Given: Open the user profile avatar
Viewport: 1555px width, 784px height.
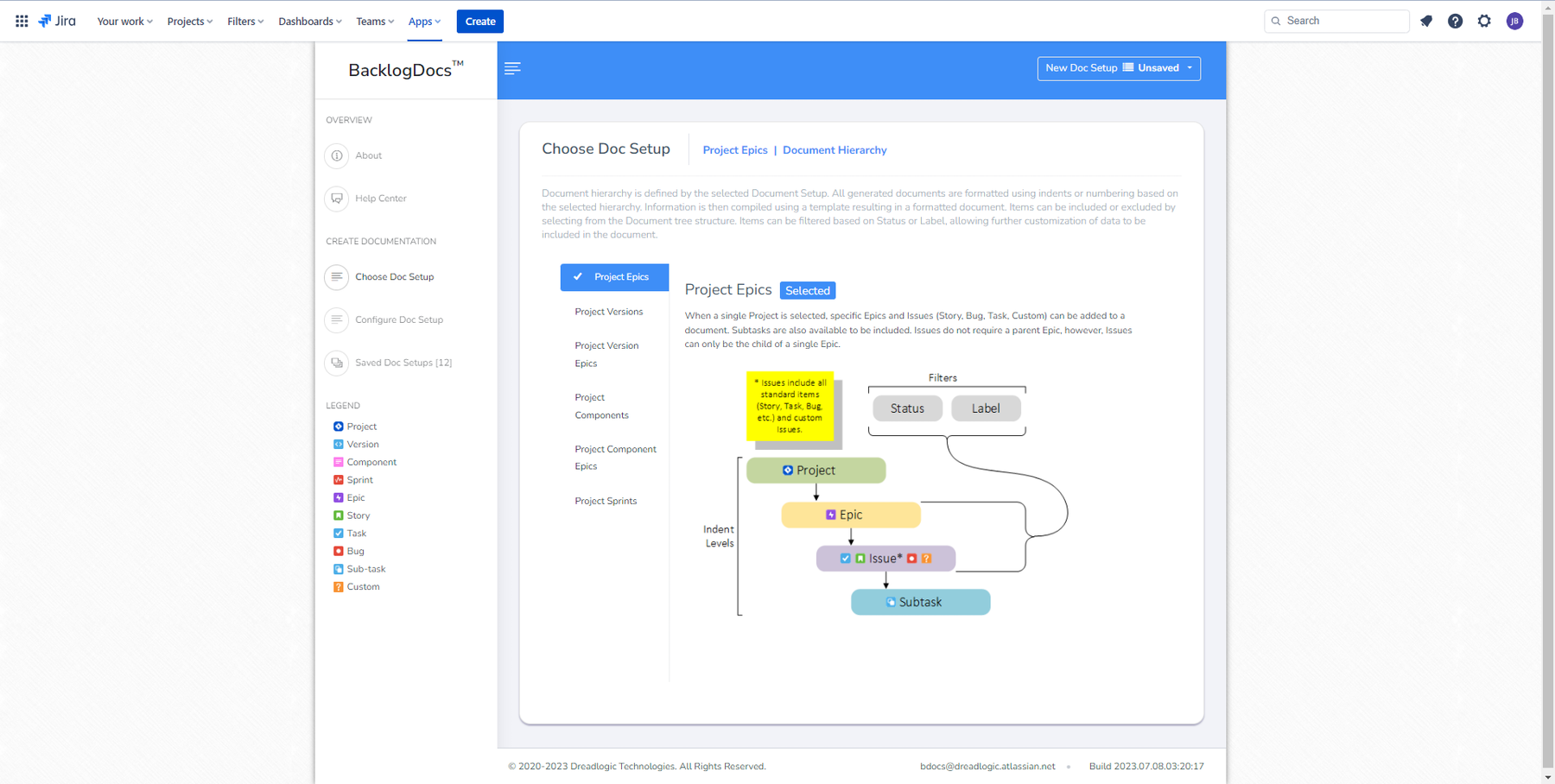Looking at the screenshot, I should (x=1514, y=21).
